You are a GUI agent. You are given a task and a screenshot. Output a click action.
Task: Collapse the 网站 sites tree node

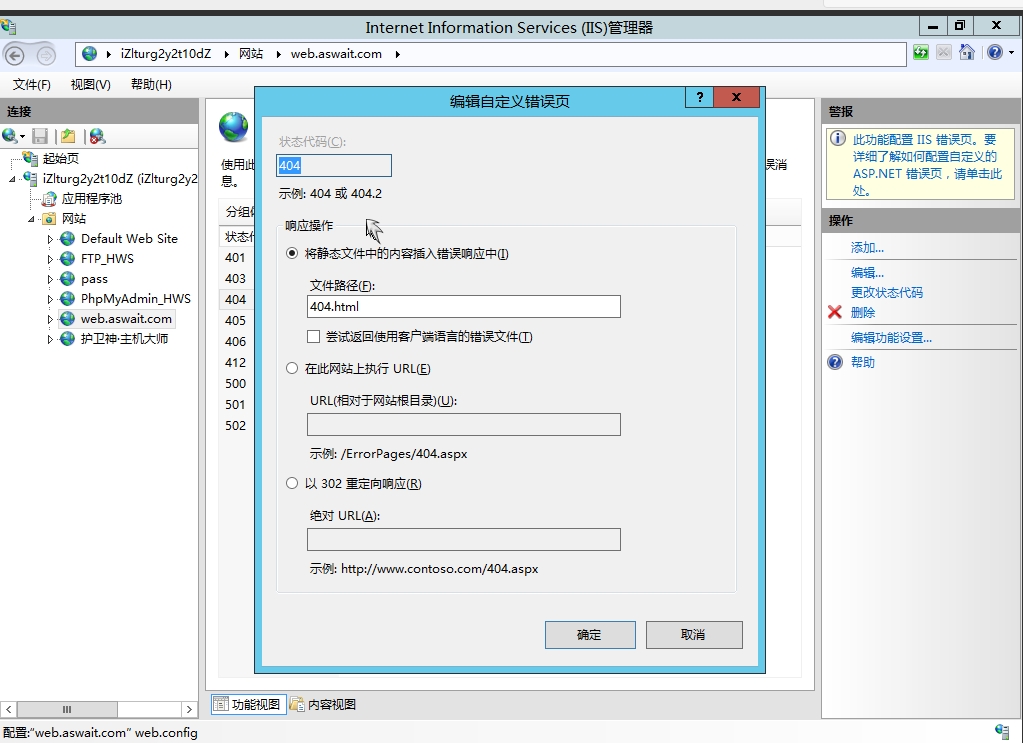[x=32, y=219]
